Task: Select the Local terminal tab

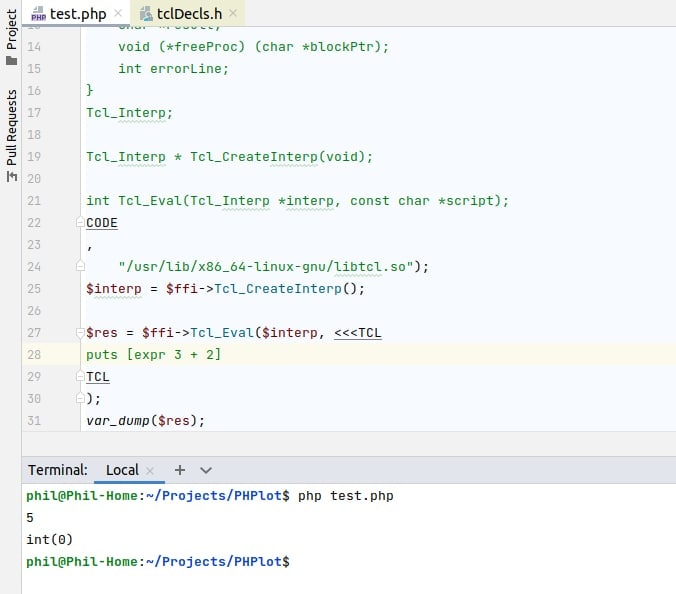Action: pos(122,470)
